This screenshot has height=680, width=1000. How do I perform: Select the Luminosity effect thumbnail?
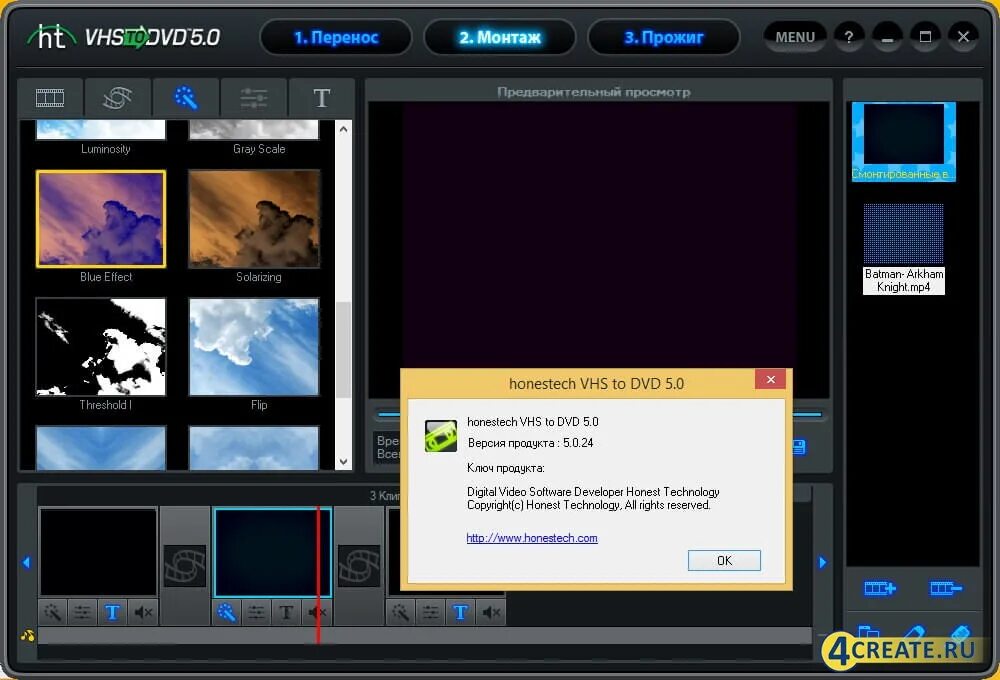(101, 130)
